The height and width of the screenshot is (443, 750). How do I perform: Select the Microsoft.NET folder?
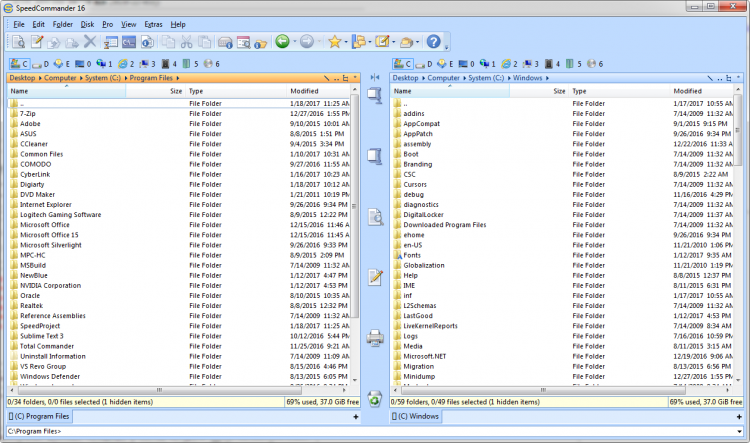click(x=424, y=356)
